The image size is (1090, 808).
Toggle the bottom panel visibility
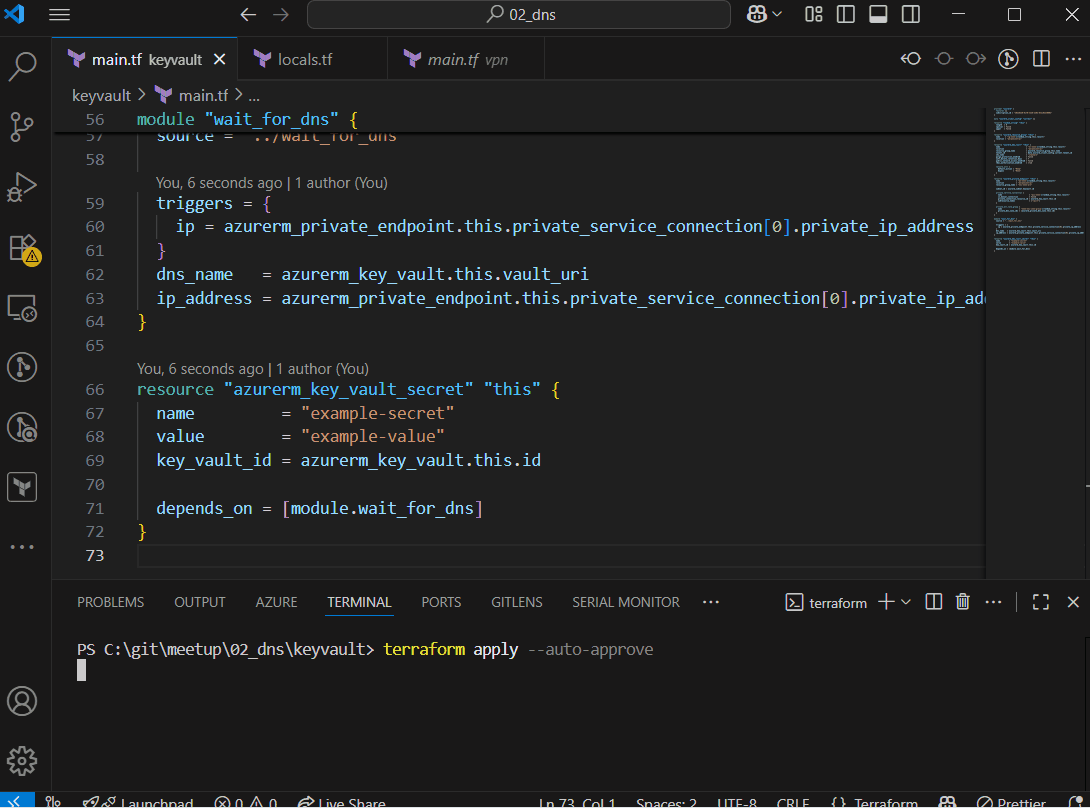click(879, 15)
